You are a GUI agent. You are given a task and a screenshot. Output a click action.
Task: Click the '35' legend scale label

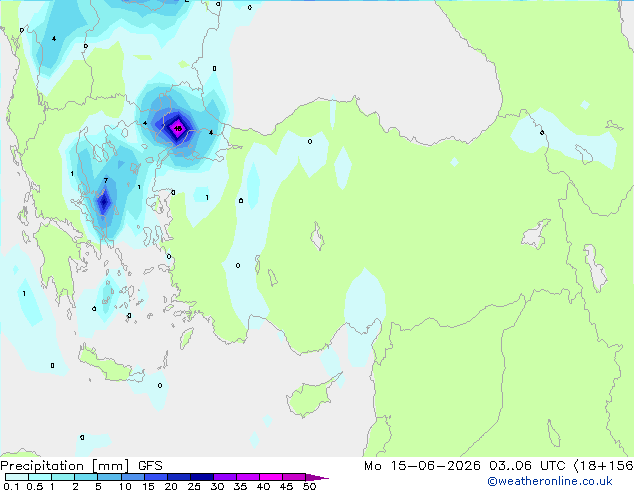(240, 486)
